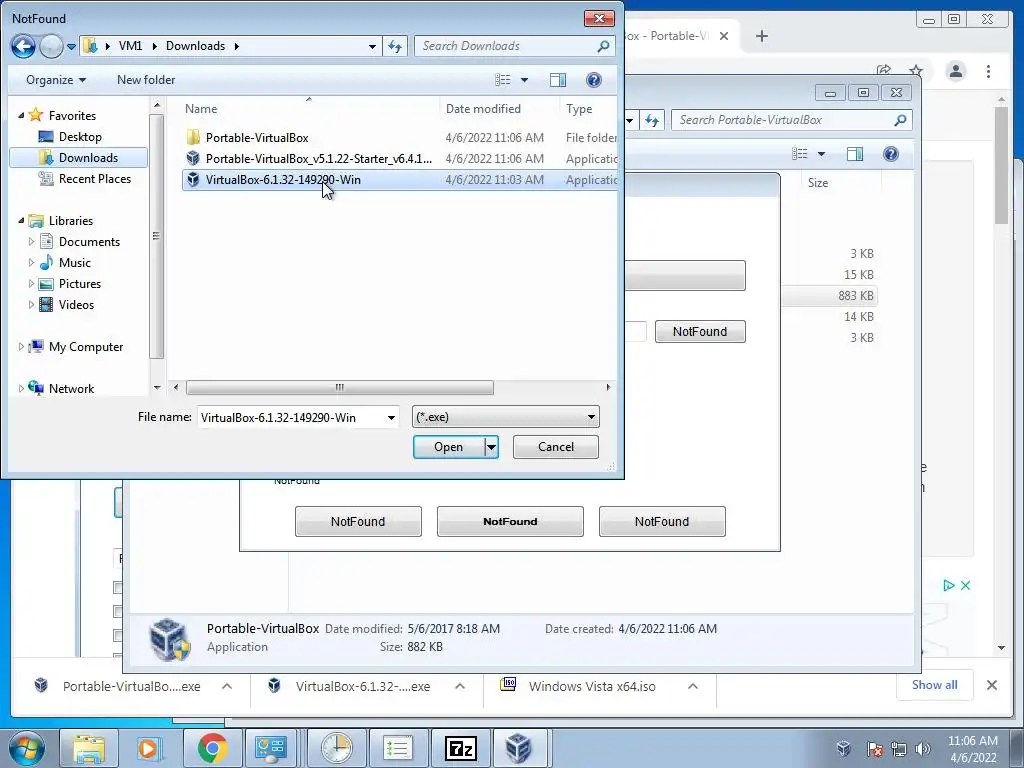Click the bold middle NotFound button
Screen dimensions: 1024x768
510,521
